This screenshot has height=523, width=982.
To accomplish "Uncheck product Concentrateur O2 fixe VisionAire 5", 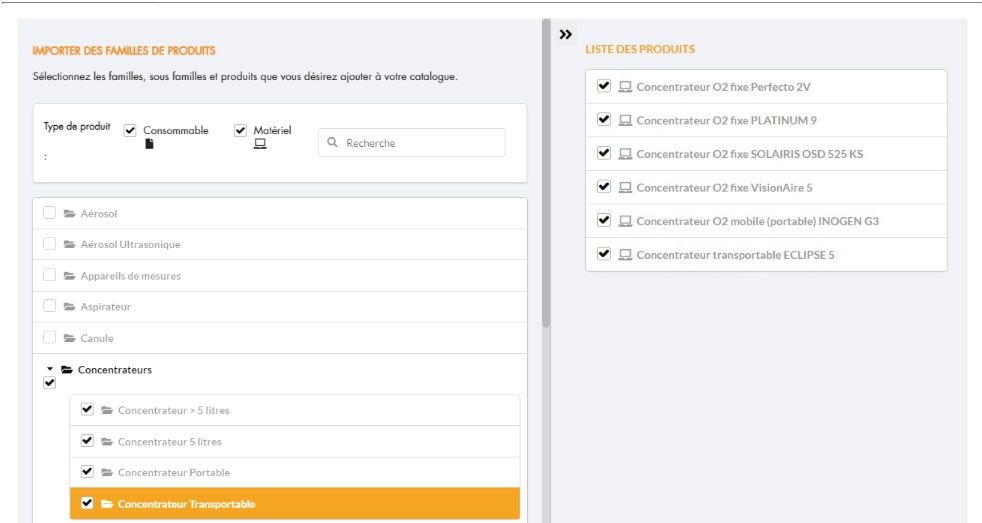I will [x=604, y=187].
